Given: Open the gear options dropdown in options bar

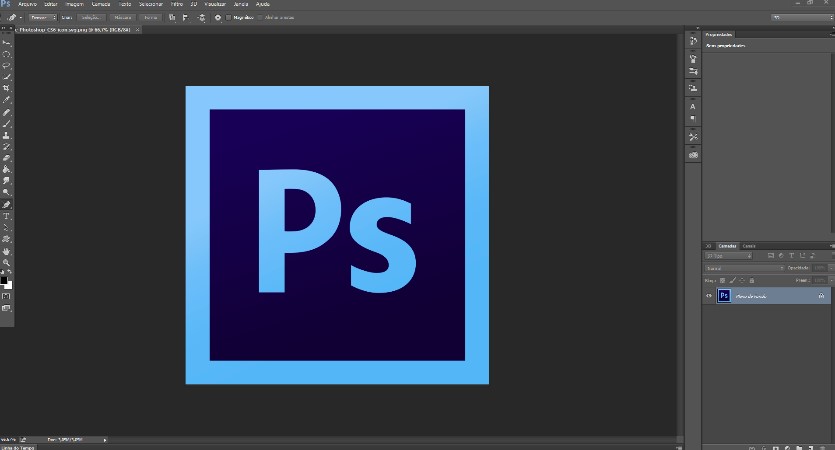Looking at the screenshot, I should [x=218, y=18].
